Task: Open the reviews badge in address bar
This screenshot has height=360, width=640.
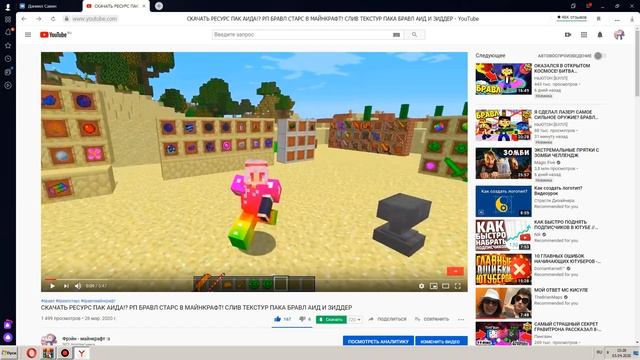Action: [572, 18]
